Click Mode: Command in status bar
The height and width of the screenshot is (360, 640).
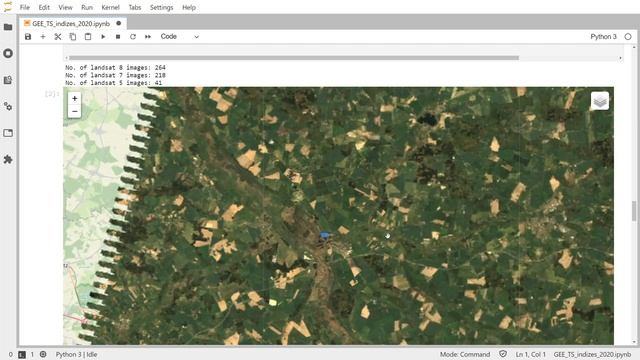[x=465, y=354]
